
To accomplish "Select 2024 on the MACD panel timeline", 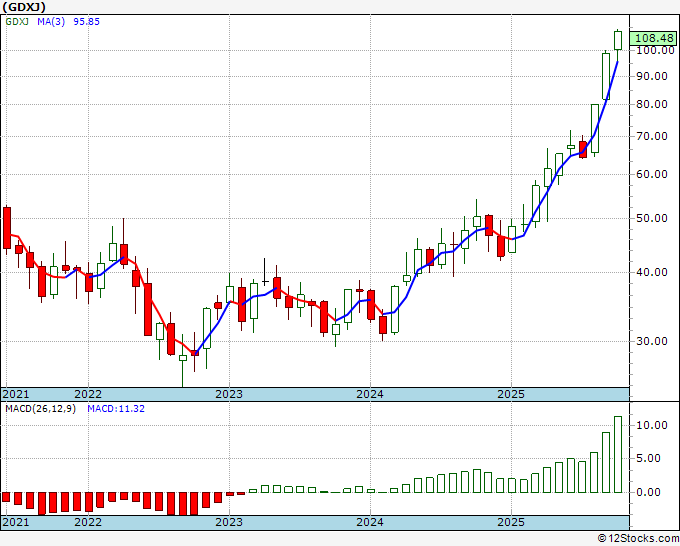I will 370,522.
